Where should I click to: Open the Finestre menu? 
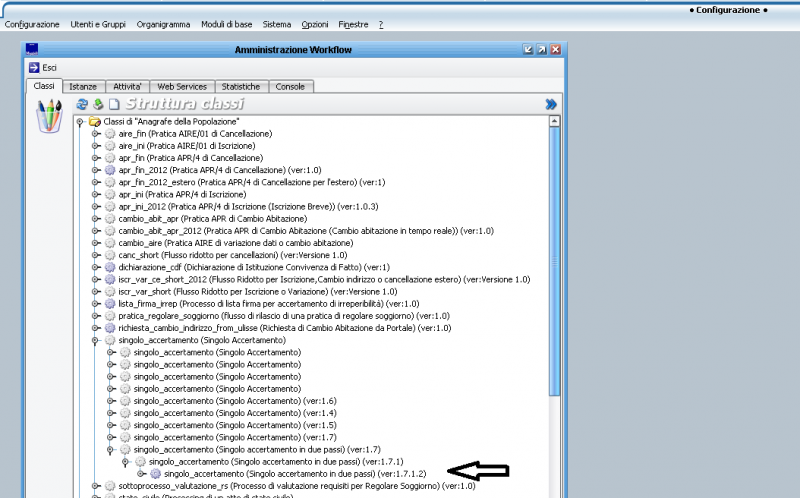click(x=353, y=24)
